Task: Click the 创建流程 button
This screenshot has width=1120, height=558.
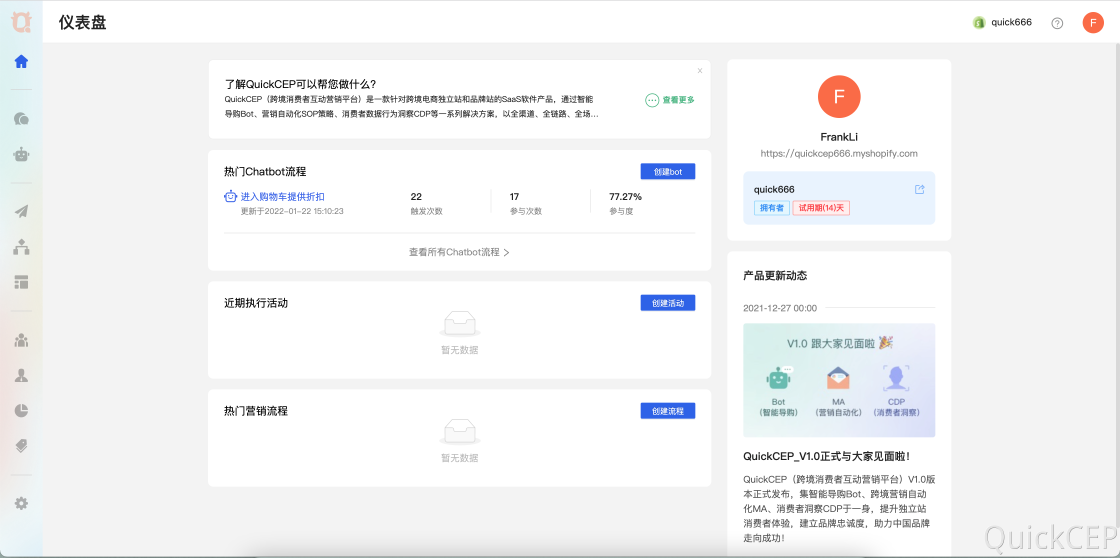Action: click(x=668, y=411)
